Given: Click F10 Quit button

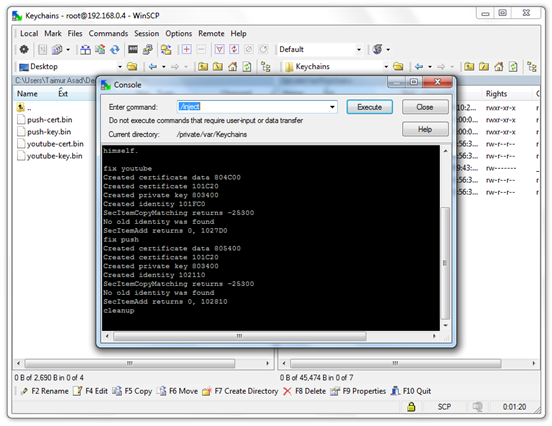Looking at the screenshot, I should (411, 391).
